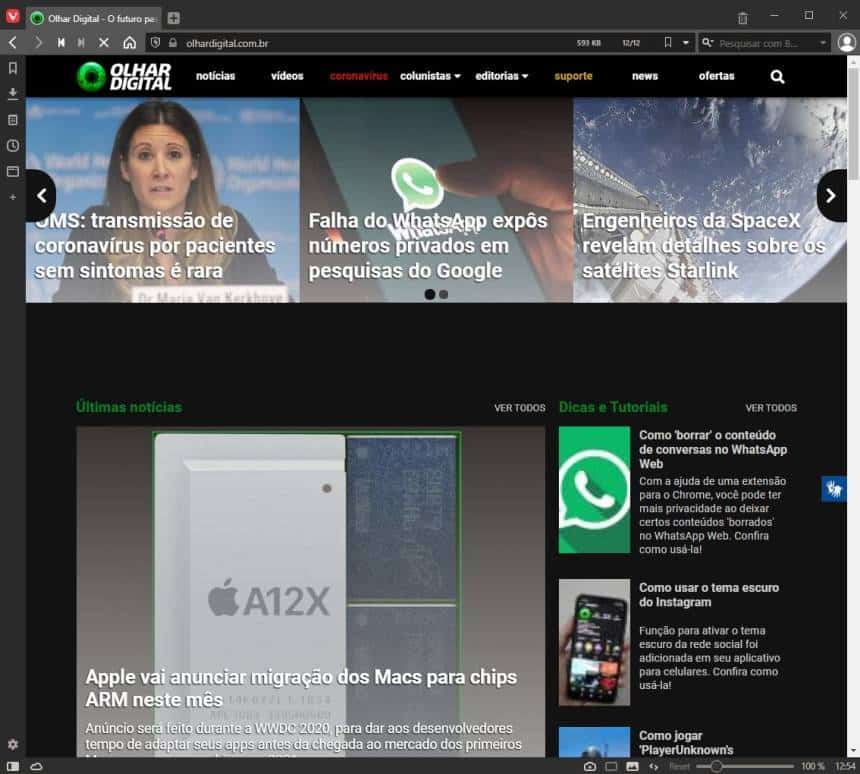Open the vídeos menu item
860x774 pixels.
[287, 76]
